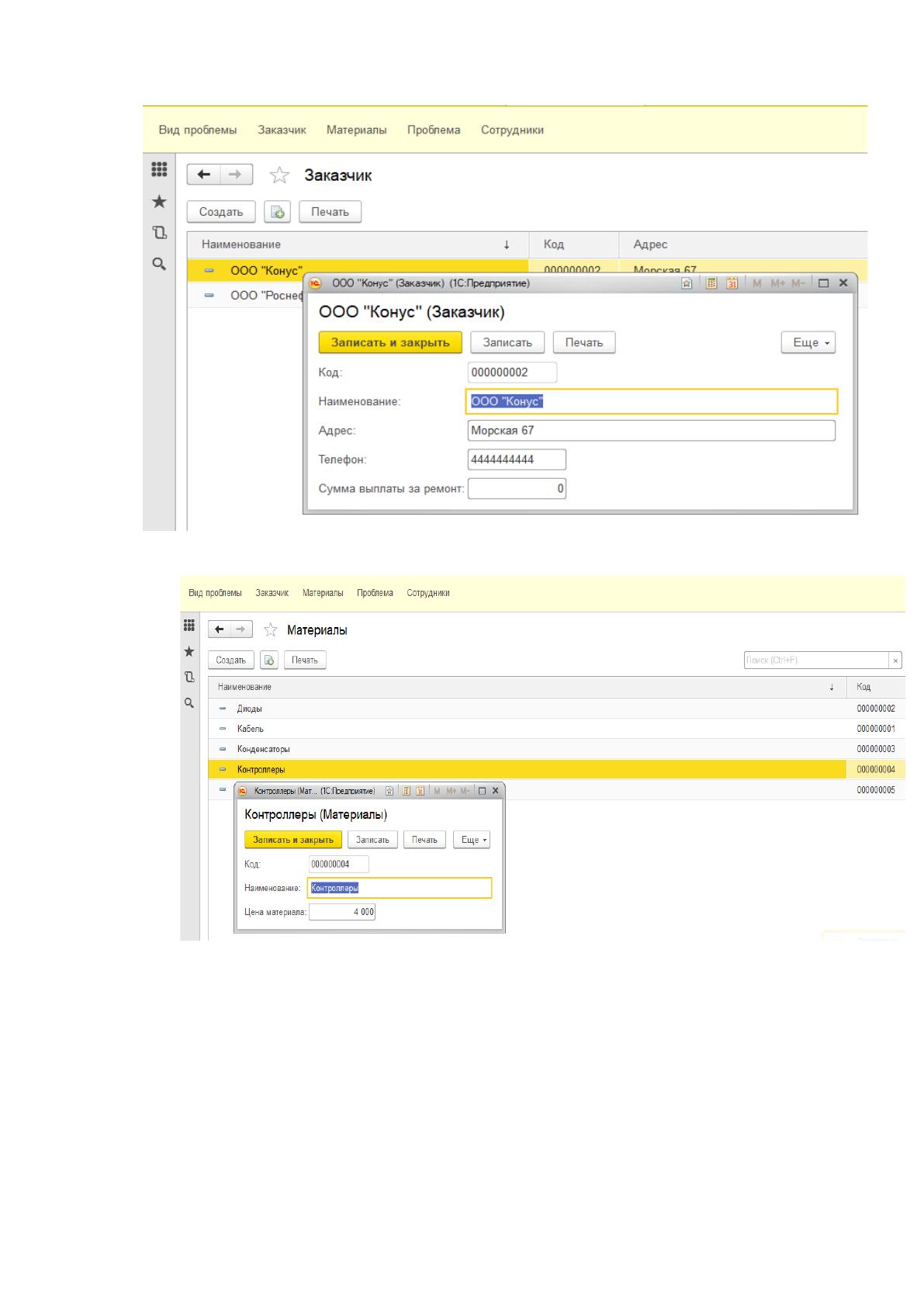Open Проблема menu in Материалы window

click(x=375, y=593)
